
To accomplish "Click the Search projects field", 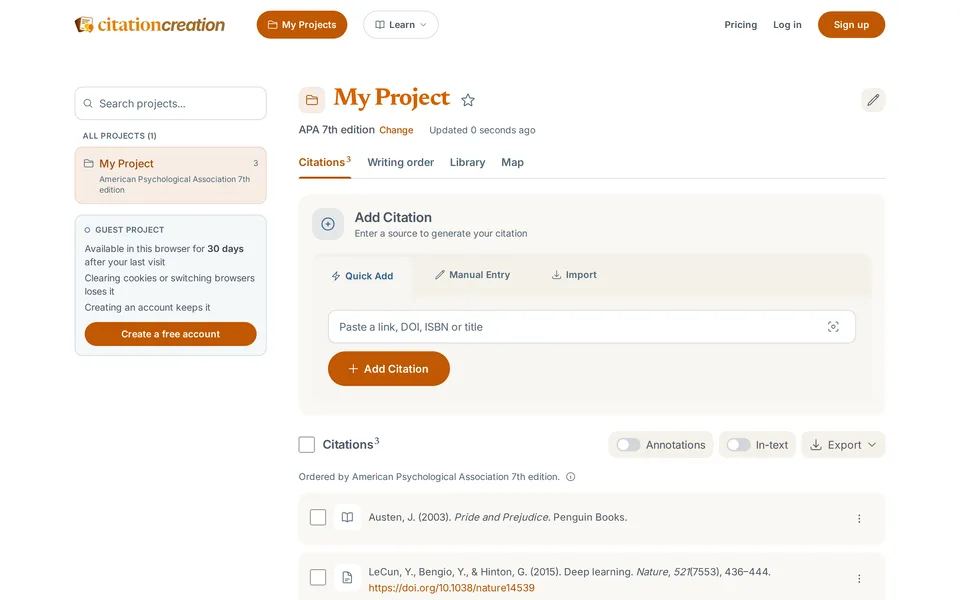I will click(x=171, y=103).
